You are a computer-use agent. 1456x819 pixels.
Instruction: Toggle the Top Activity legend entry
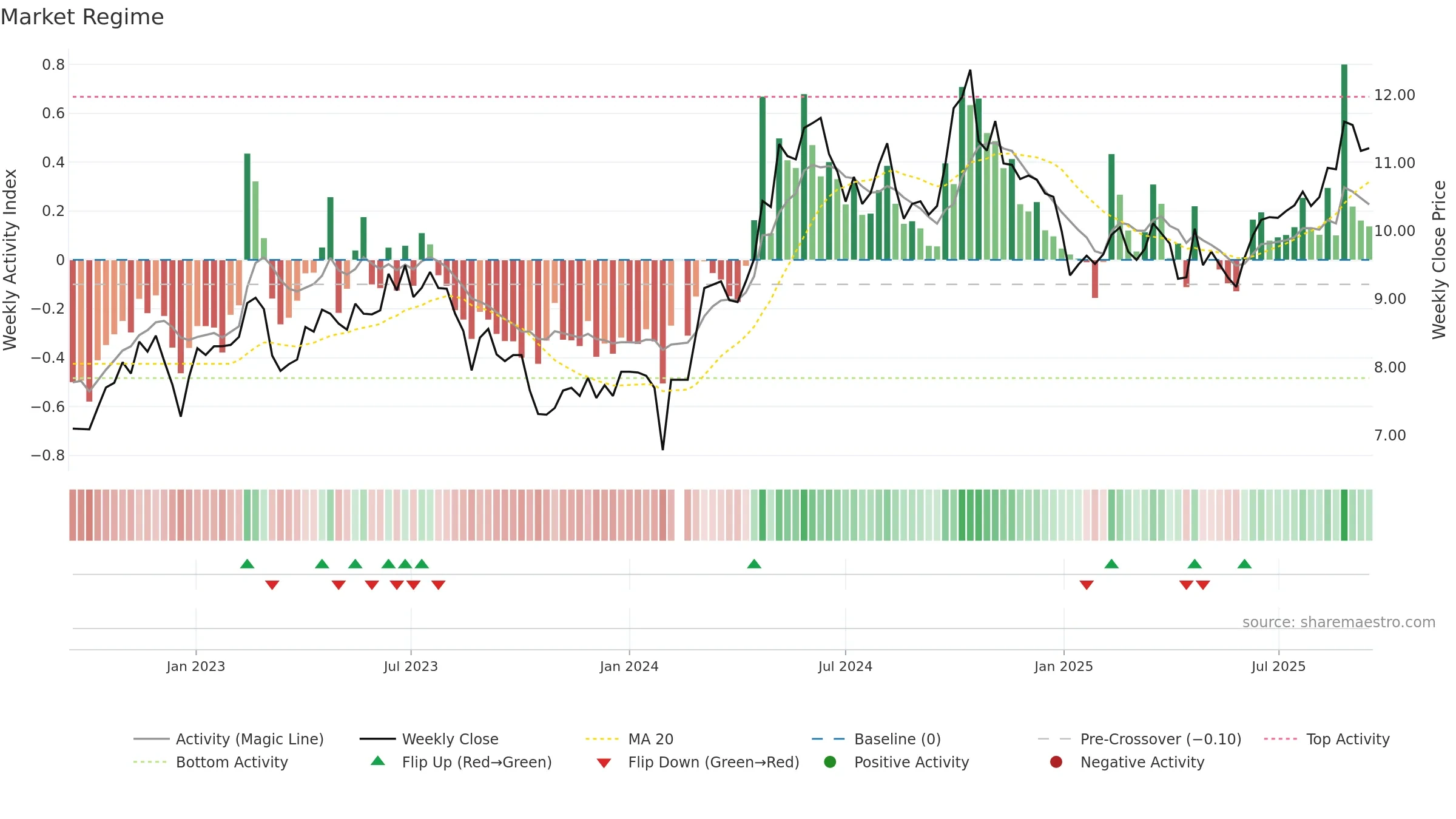pyautogui.click(x=1327, y=739)
